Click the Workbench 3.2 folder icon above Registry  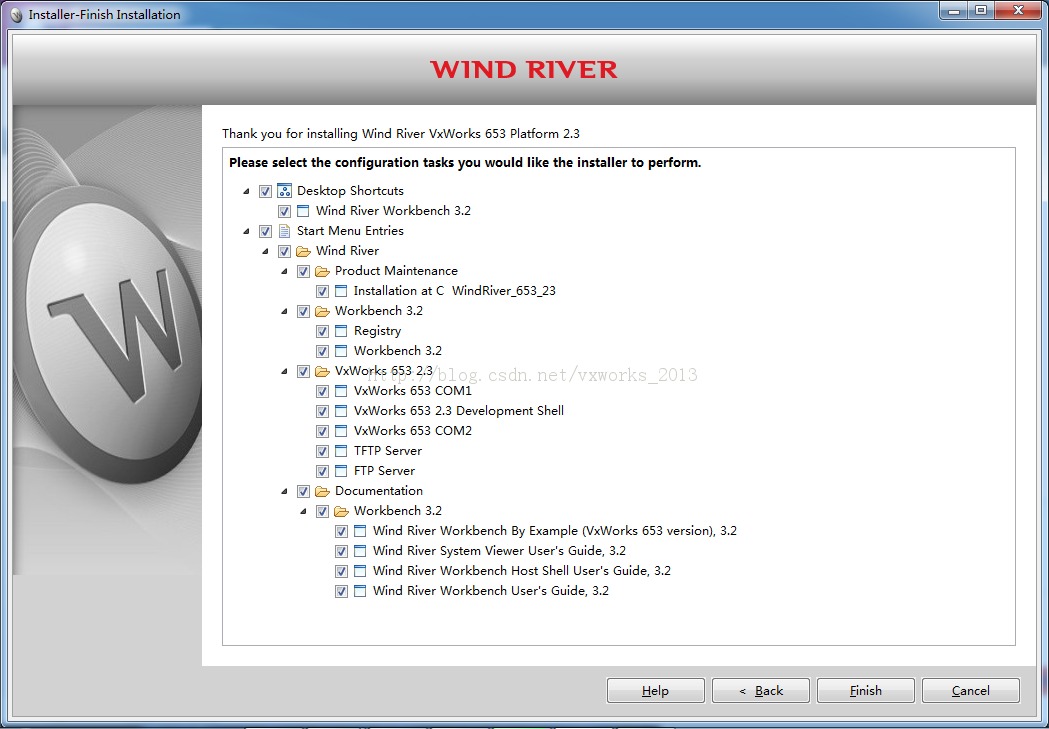[322, 311]
